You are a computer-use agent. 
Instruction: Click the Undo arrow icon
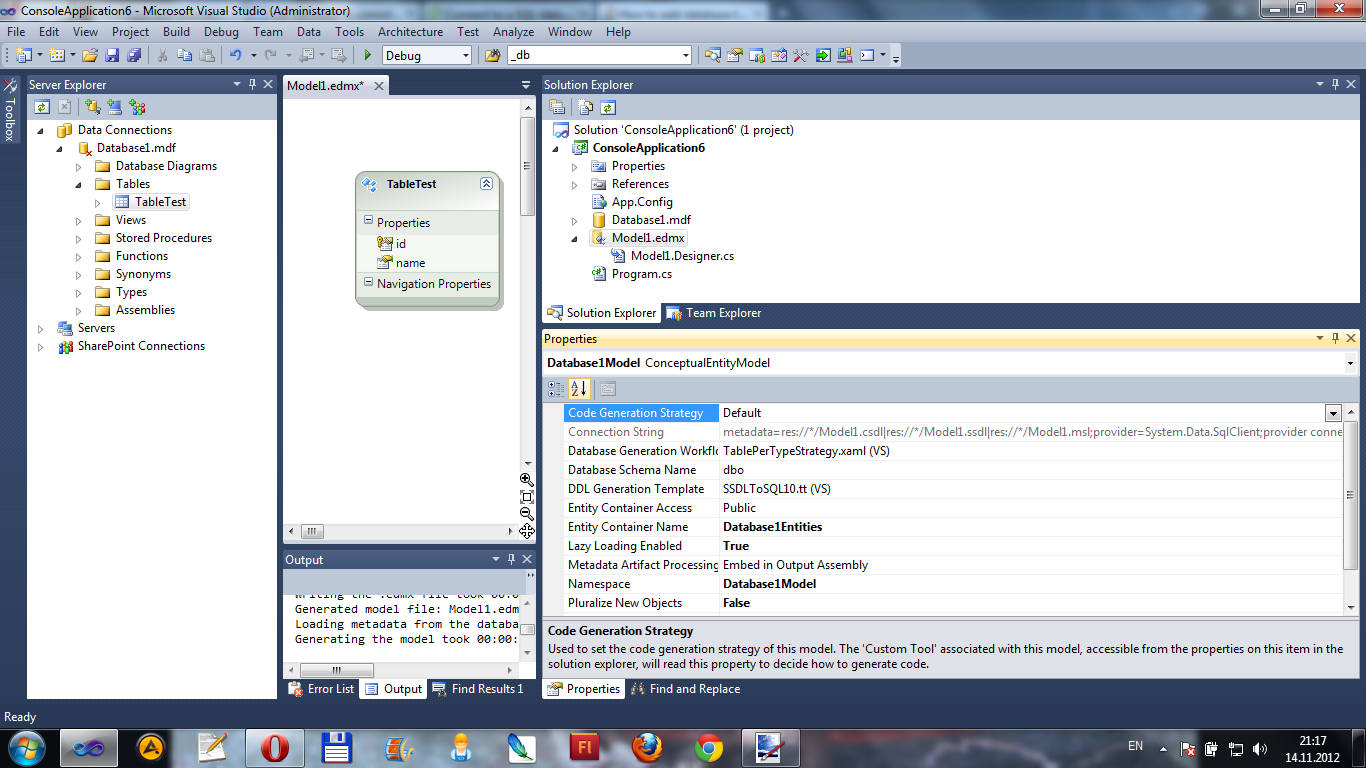coord(235,56)
